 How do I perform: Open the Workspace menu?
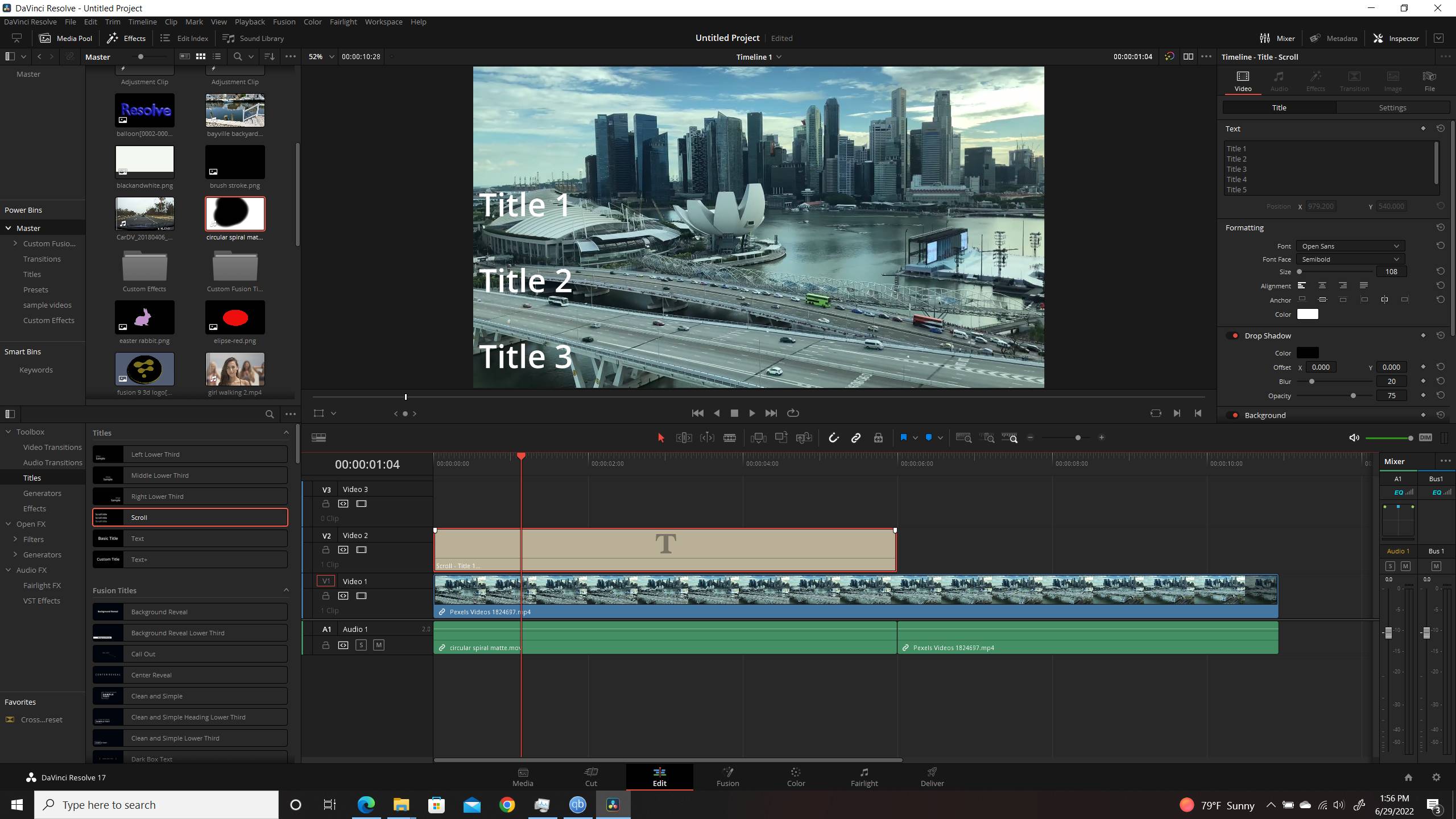[x=383, y=22]
